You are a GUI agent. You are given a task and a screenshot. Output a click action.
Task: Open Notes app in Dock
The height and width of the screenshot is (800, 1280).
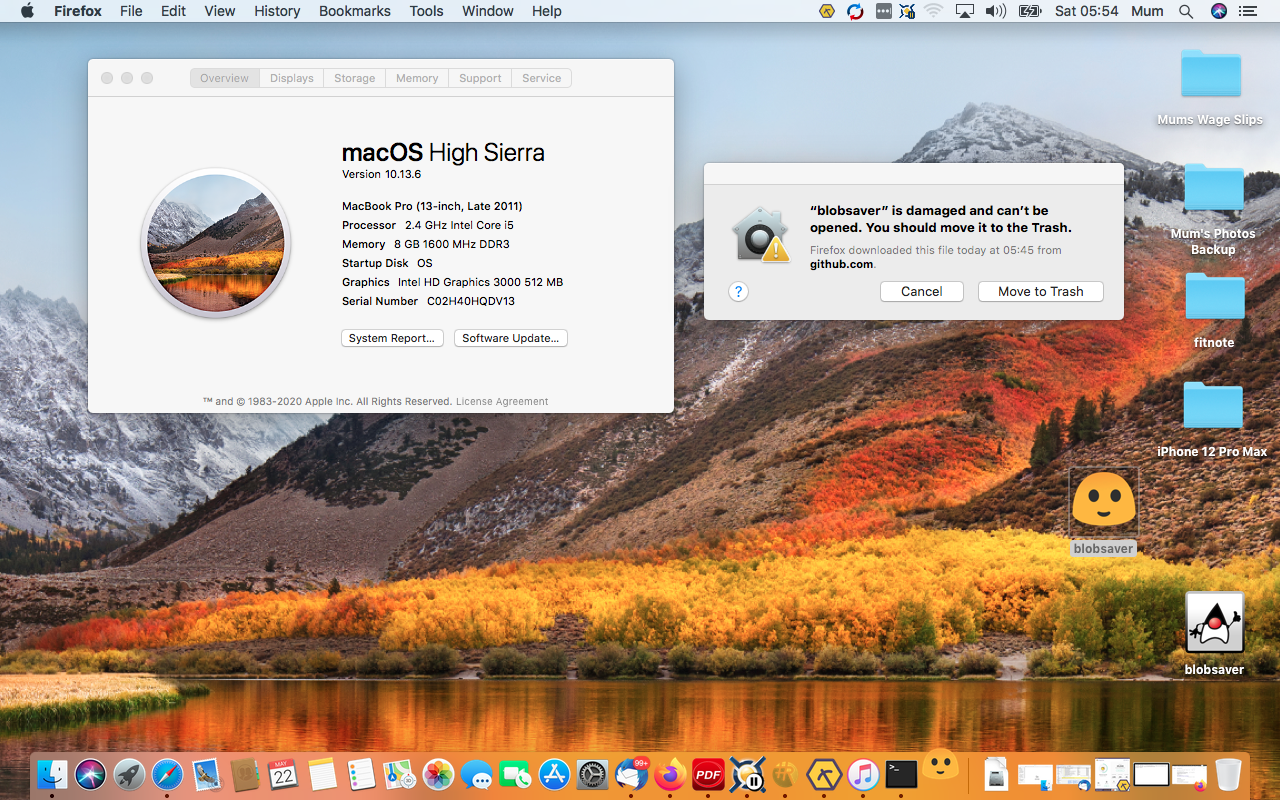click(x=322, y=774)
